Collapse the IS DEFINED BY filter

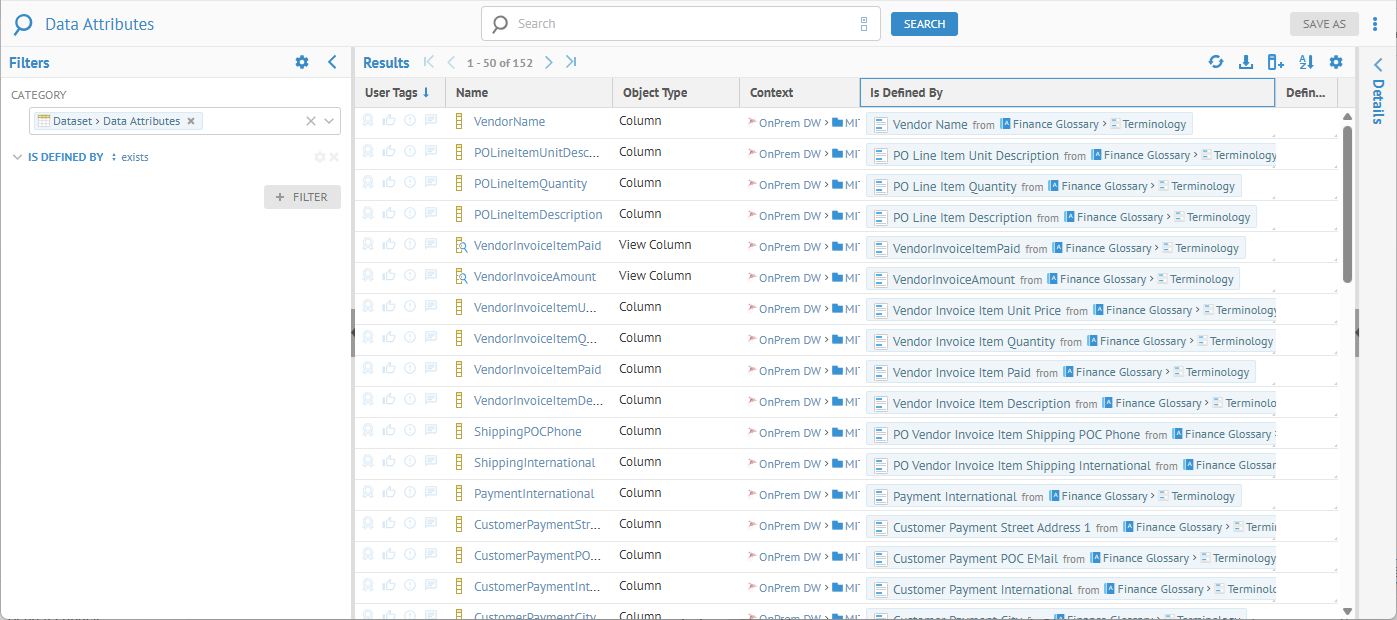pyautogui.click(x=18, y=157)
